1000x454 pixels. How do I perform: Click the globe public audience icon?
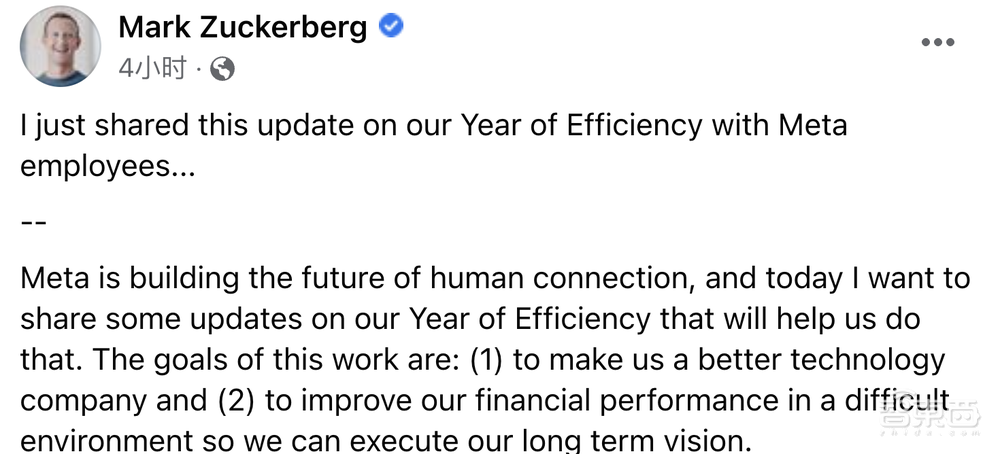click(x=224, y=68)
